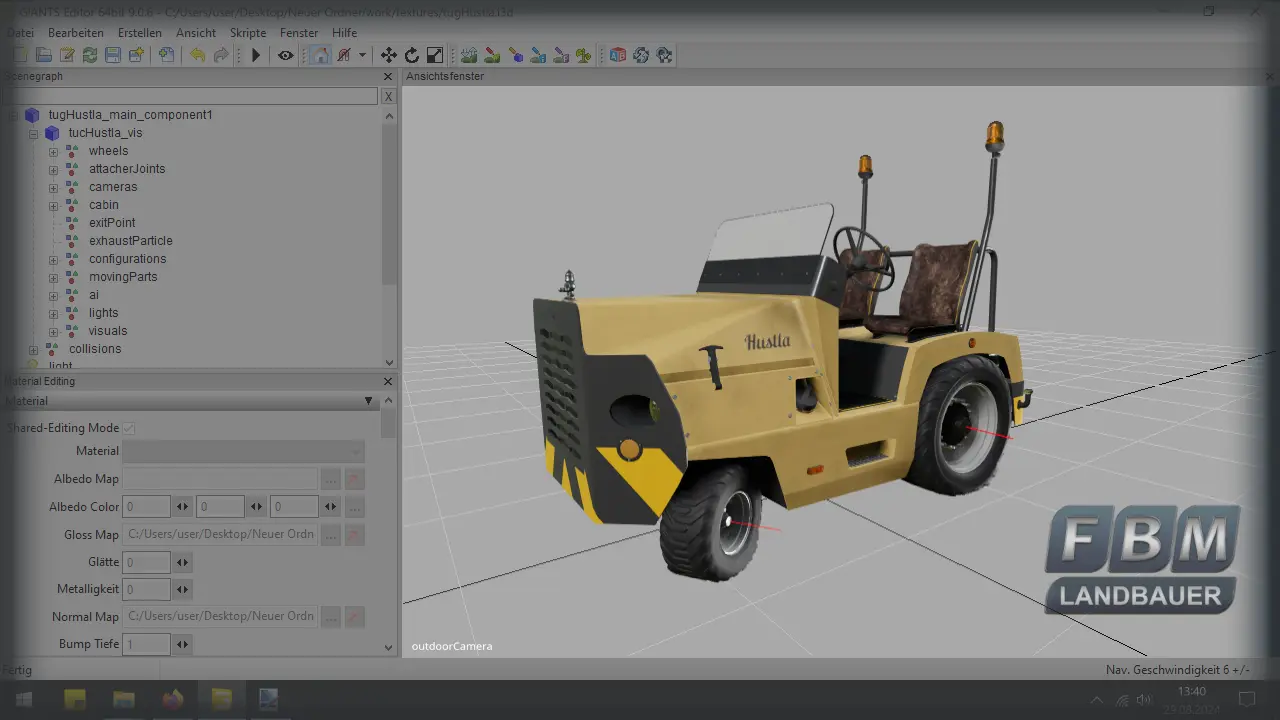
Task: Select the scale transform tool
Action: 435,55
